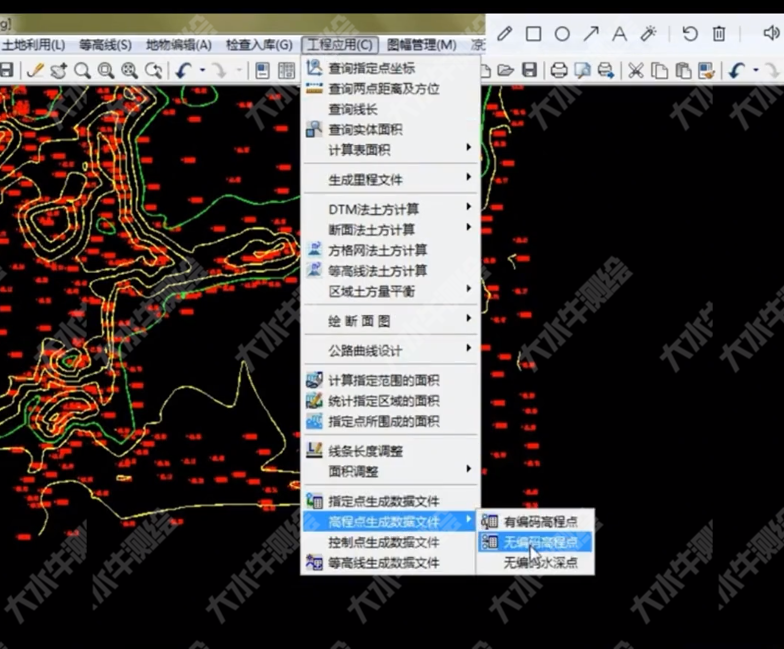This screenshot has height=649, width=784.
Task: Click the printer icon in the toolbar
Action: 559,70
